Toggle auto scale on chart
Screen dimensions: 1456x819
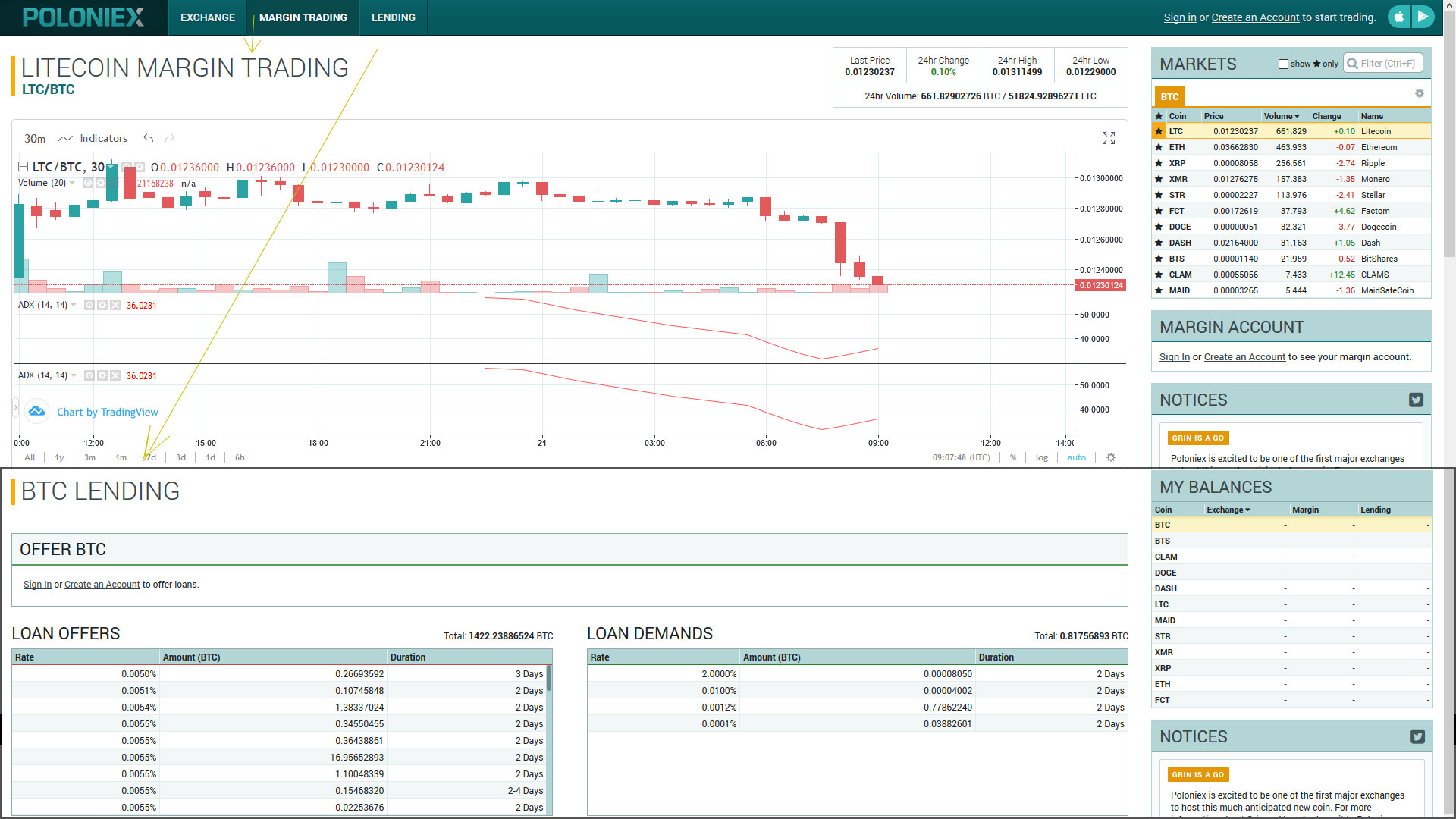1076,457
